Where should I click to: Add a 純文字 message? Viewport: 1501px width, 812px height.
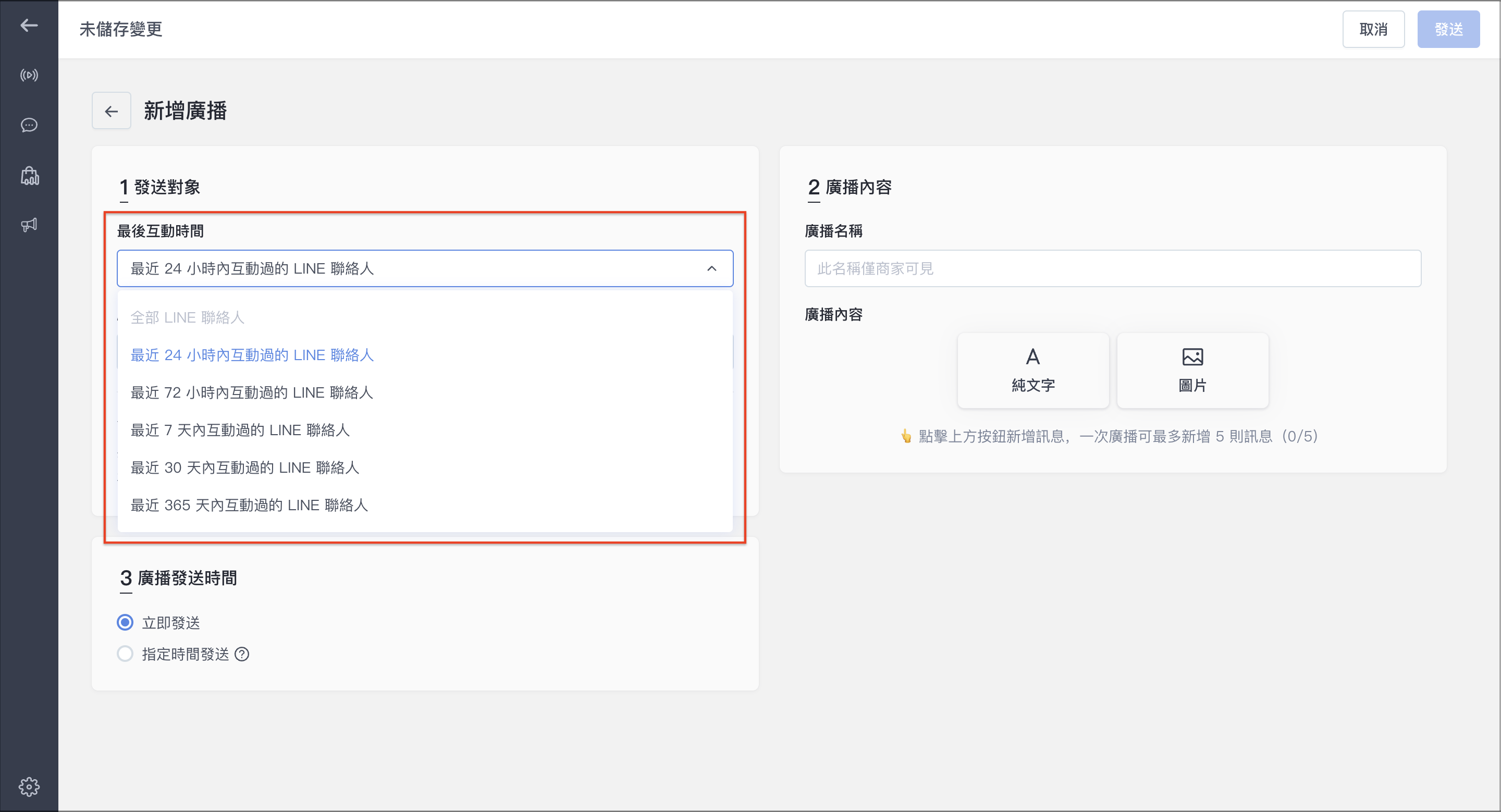click(x=1032, y=371)
